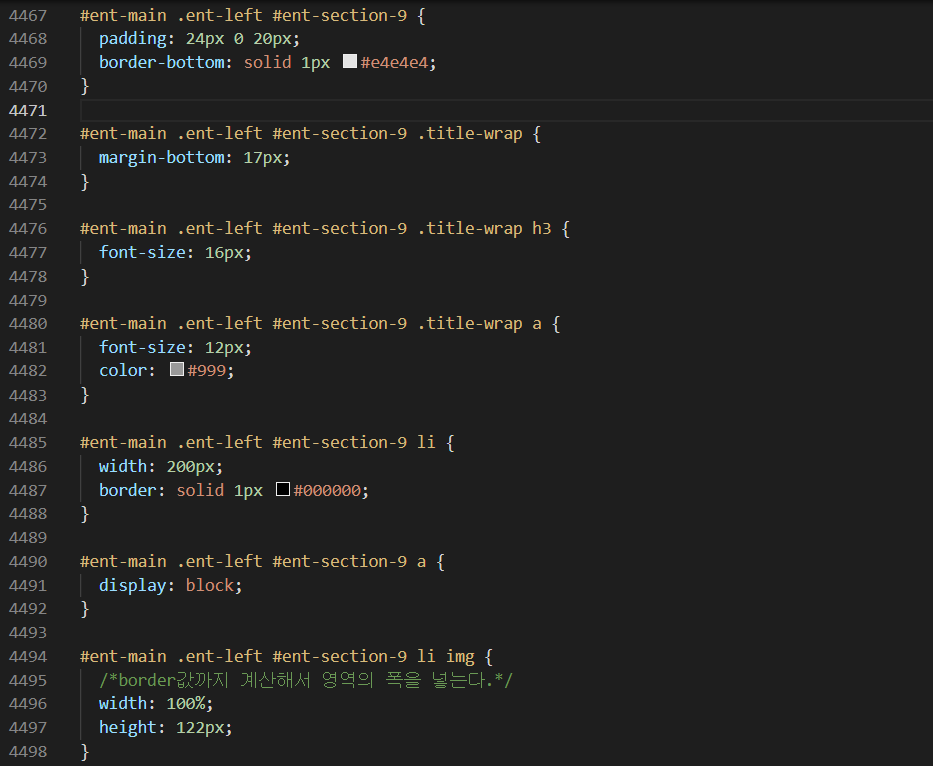Click the 'solid' keyword on line 4469
Image resolution: width=933 pixels, height=766 pixels.
[x=267, y=62]
